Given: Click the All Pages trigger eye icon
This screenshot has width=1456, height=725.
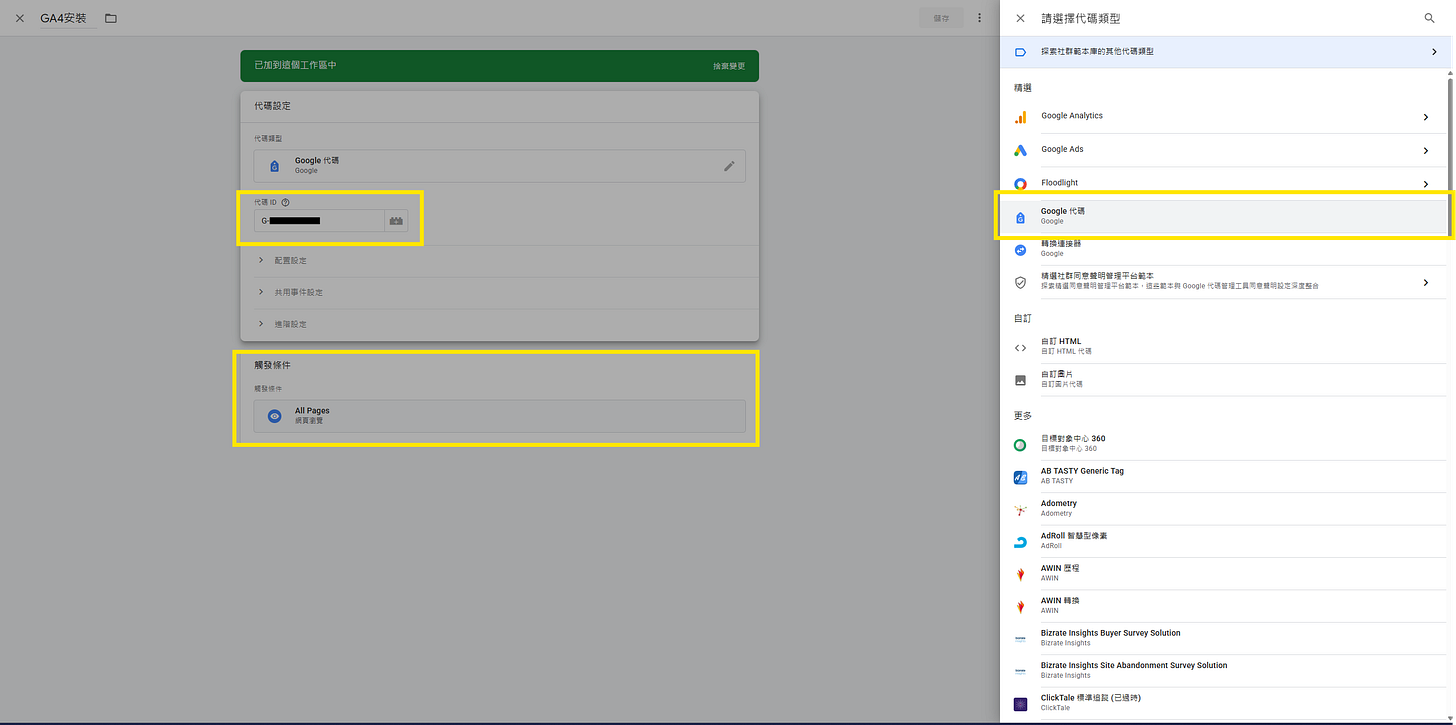Looking at the screenshot, I should pyautogui.click(x=275, y=416).
